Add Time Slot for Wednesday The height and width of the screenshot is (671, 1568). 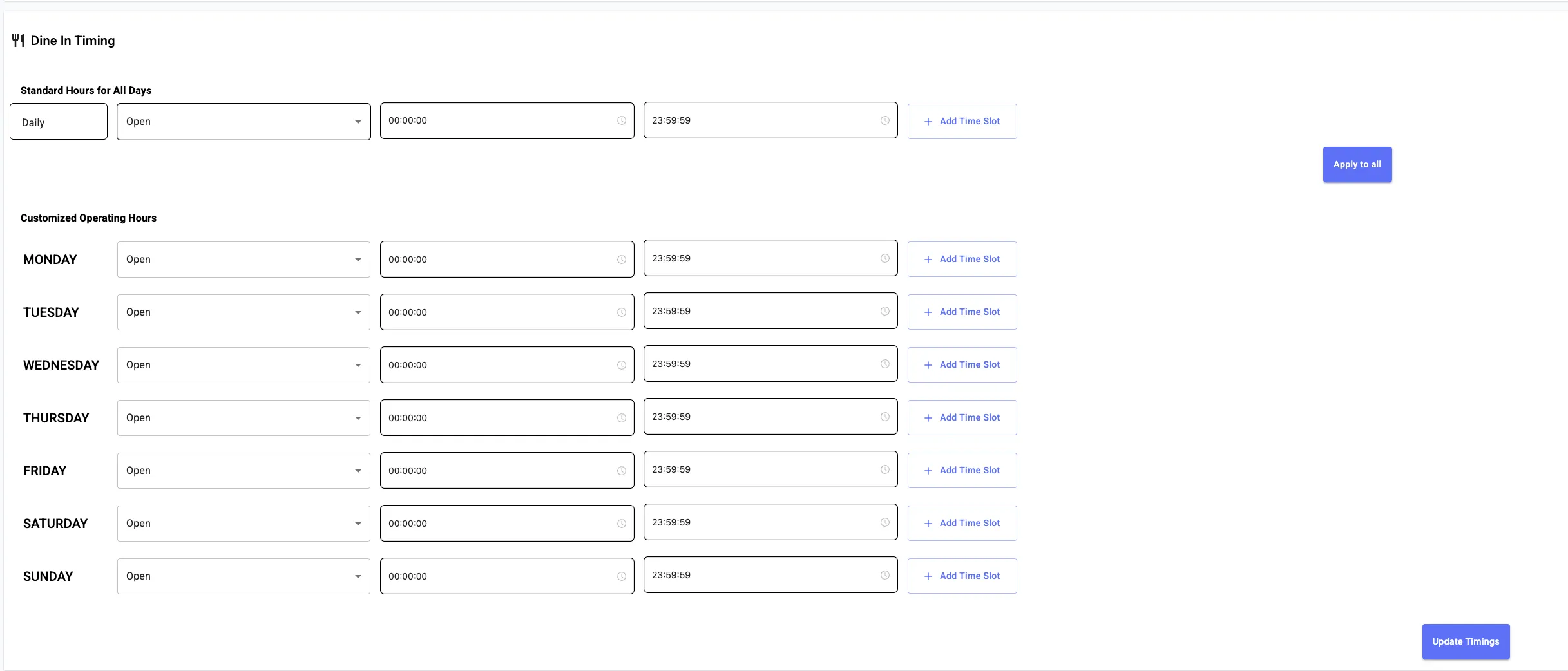[x=962, y=364]
